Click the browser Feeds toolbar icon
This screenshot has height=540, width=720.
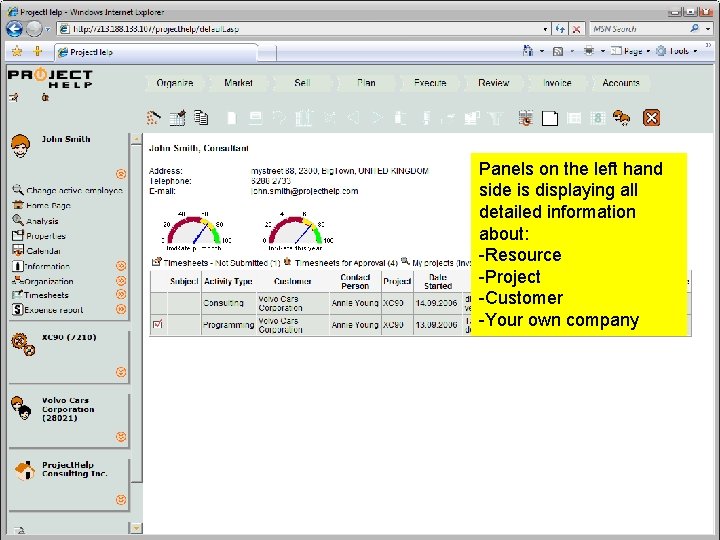558,51
